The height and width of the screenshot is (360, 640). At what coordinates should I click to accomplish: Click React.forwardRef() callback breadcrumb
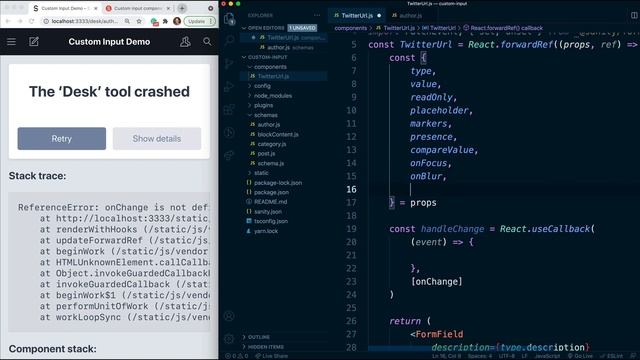pos(507,28)
